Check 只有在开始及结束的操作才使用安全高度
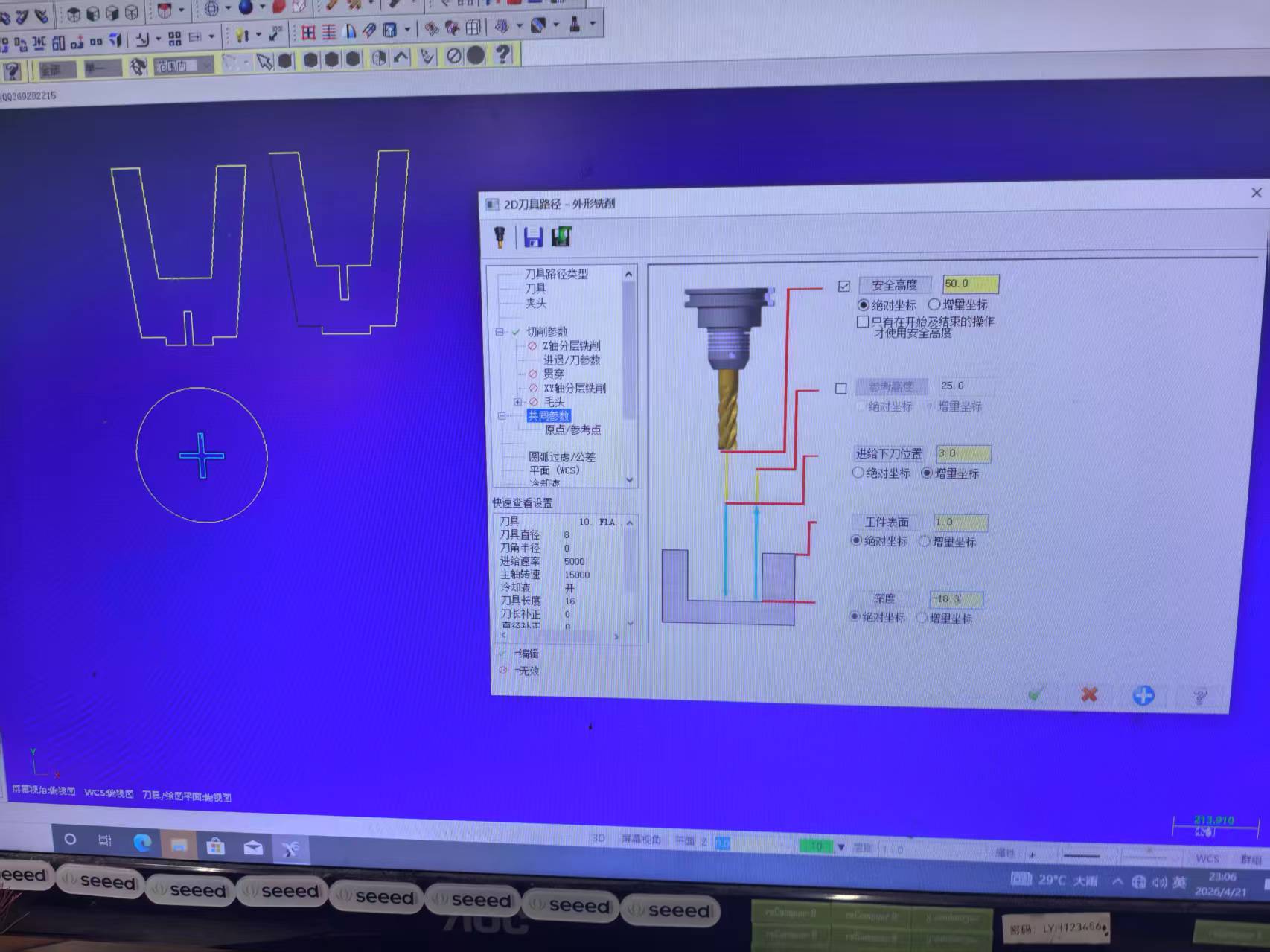 click(863, 322)
